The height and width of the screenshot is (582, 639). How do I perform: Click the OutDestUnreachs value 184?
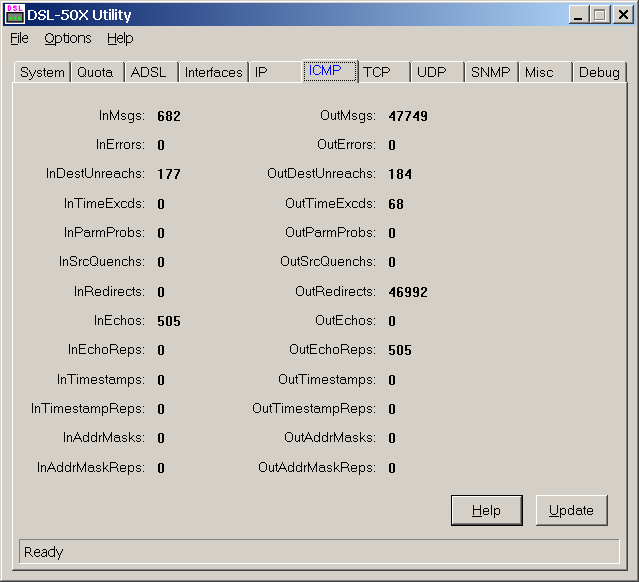[400, 174]
